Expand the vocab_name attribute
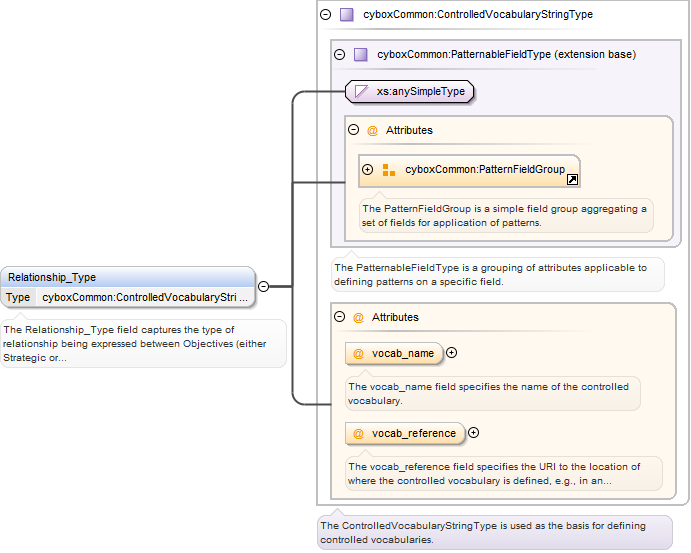 (451, 353)
